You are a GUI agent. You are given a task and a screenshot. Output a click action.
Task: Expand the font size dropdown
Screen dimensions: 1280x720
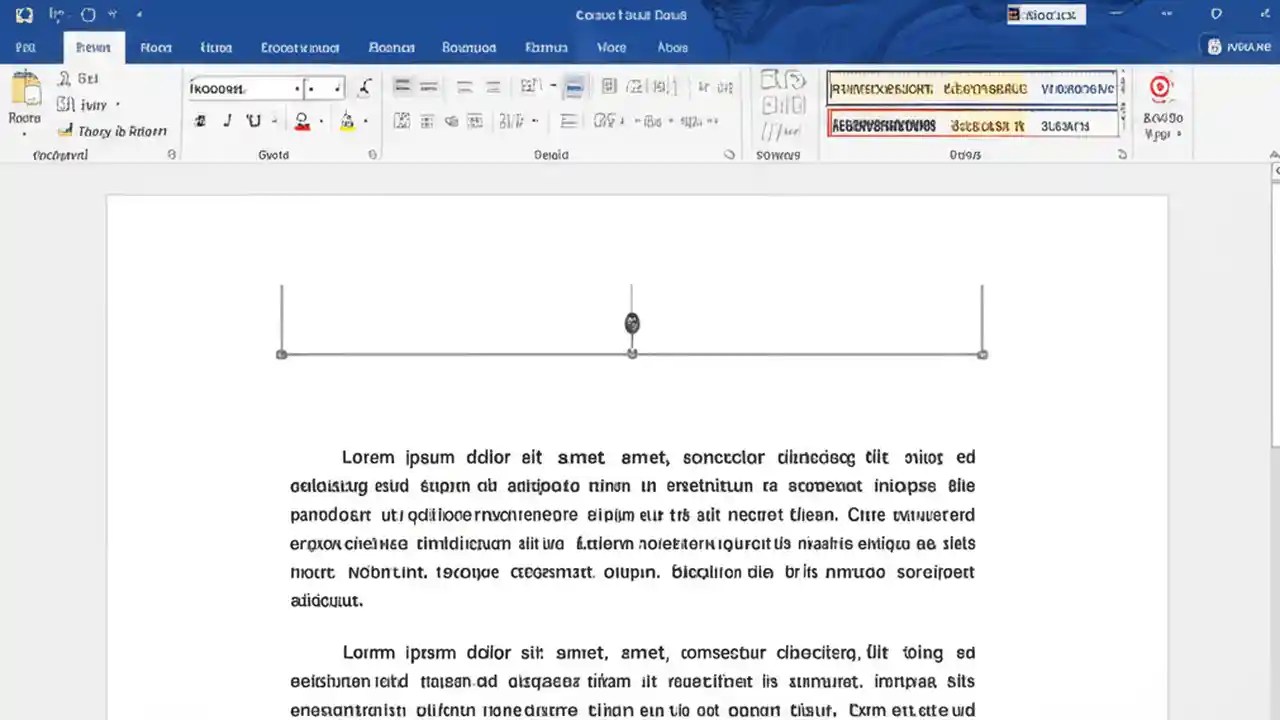pos(338,88)
